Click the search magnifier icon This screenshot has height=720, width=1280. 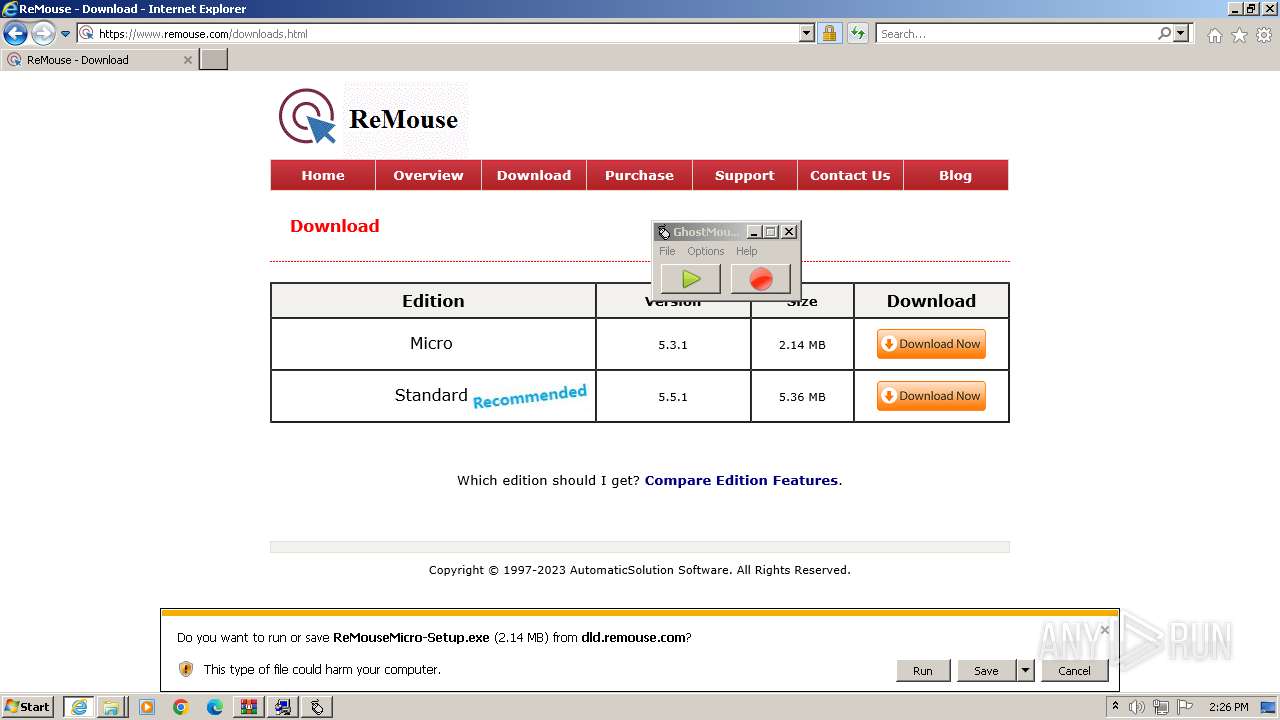pos(1164,33)
